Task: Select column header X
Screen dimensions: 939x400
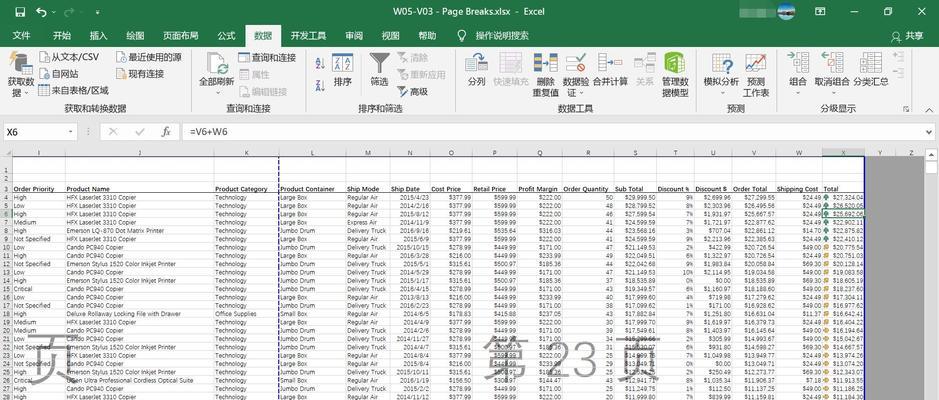Action: [x=843, y=153]
